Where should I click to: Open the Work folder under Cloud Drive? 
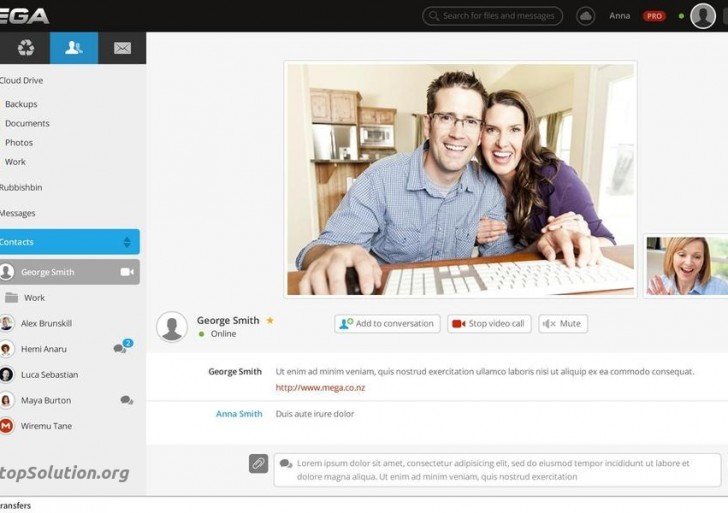coord(15,162)
